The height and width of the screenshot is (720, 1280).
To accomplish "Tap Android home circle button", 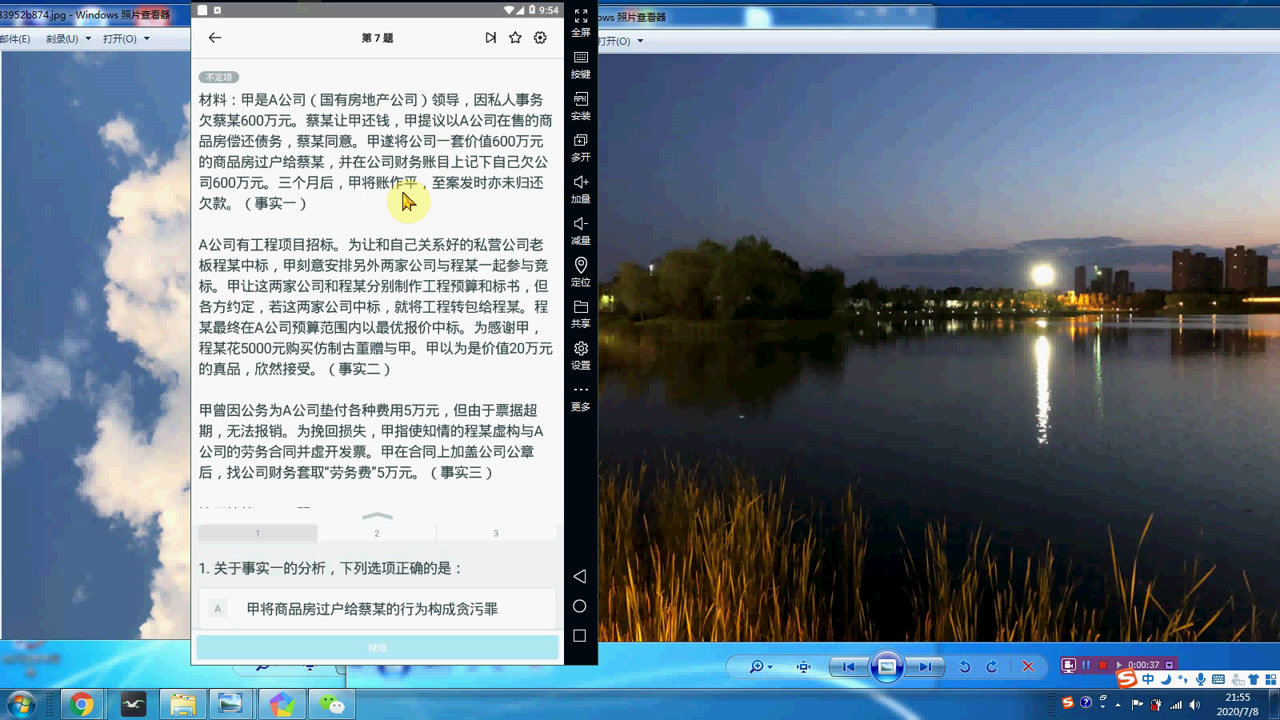I will 579,606.
